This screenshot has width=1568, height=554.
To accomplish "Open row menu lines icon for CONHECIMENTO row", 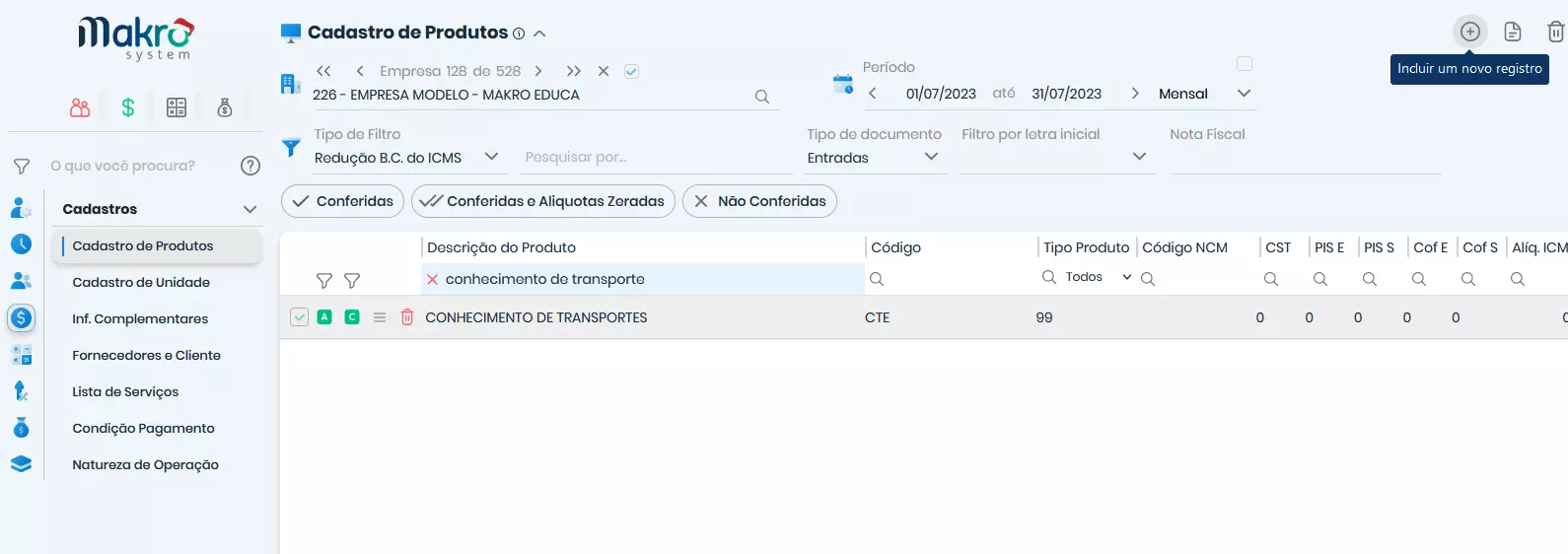I will point(380,317).
